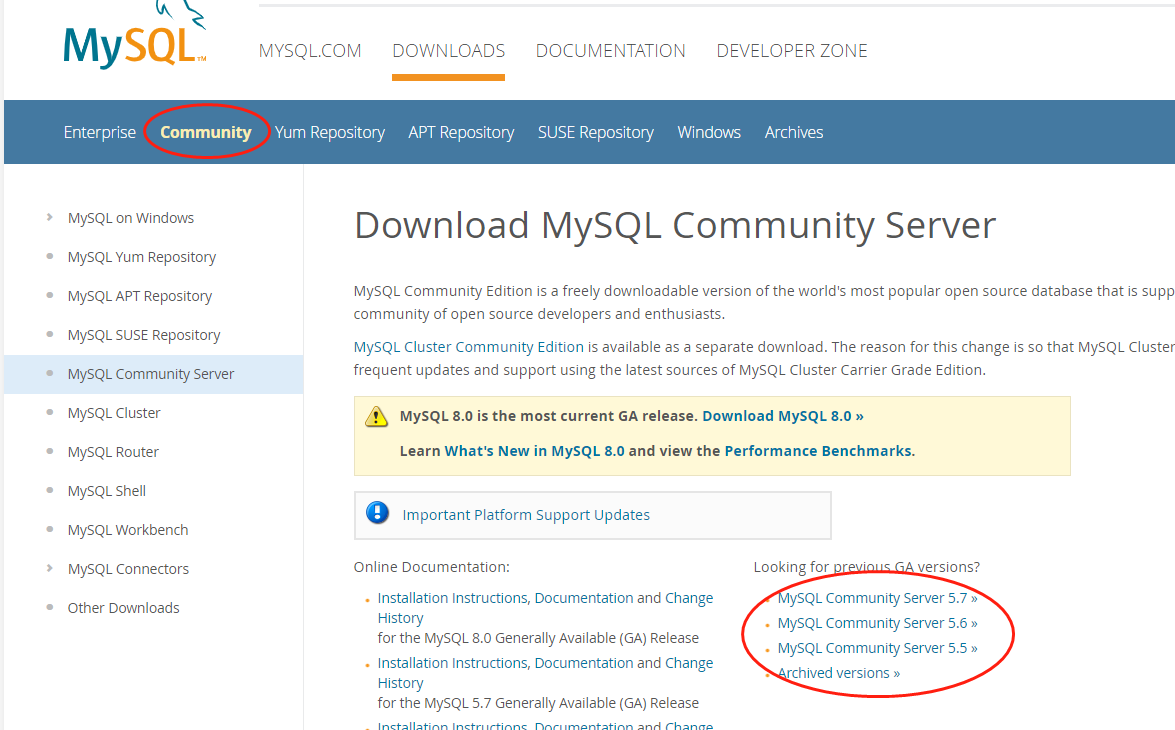
Task: Open Important Platform Support Updates link
Action: tap(526, 515)
